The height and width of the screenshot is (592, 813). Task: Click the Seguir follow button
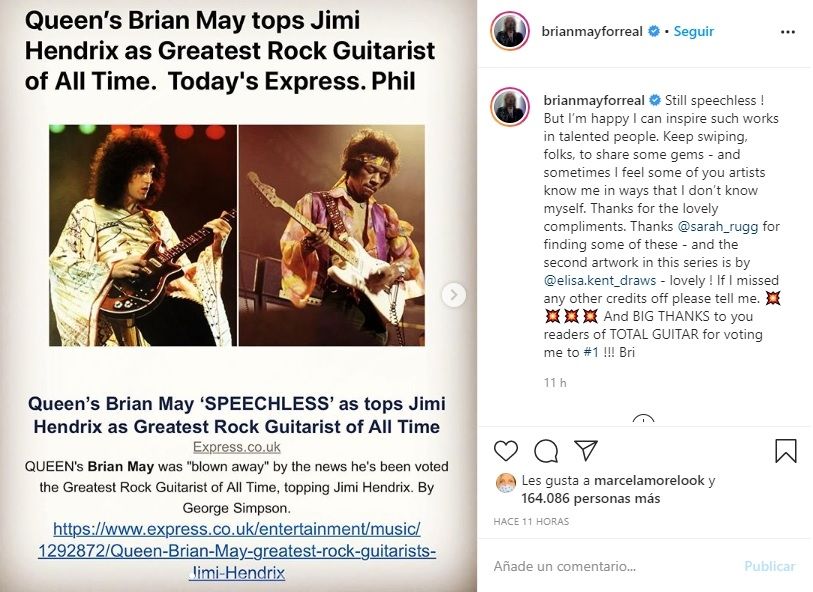693,31
